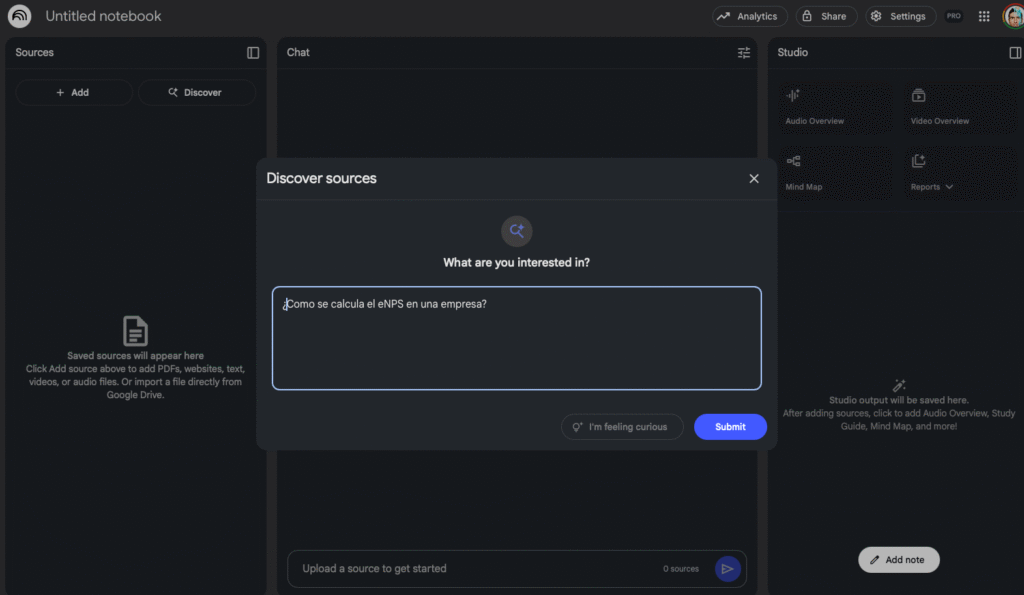Collapse the Sources panel
The width and height of the screenshot is (1024, 595).
253,52
